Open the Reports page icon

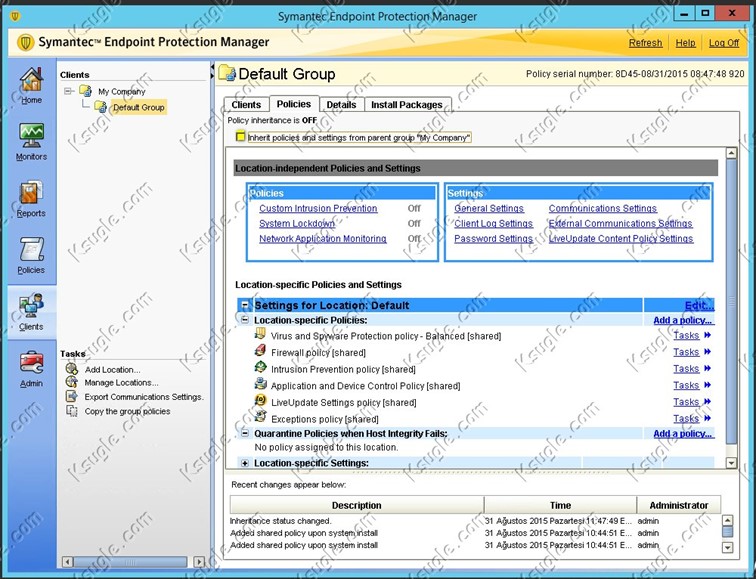[31, 192]
